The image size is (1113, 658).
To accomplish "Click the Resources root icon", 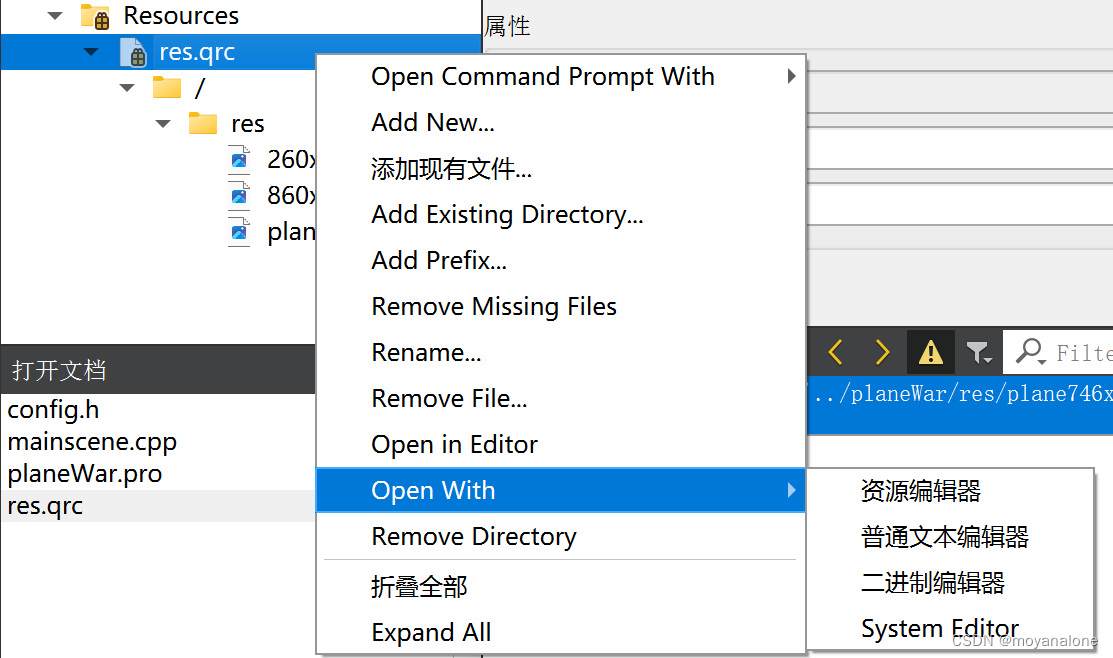I will [x=95, y=16].
